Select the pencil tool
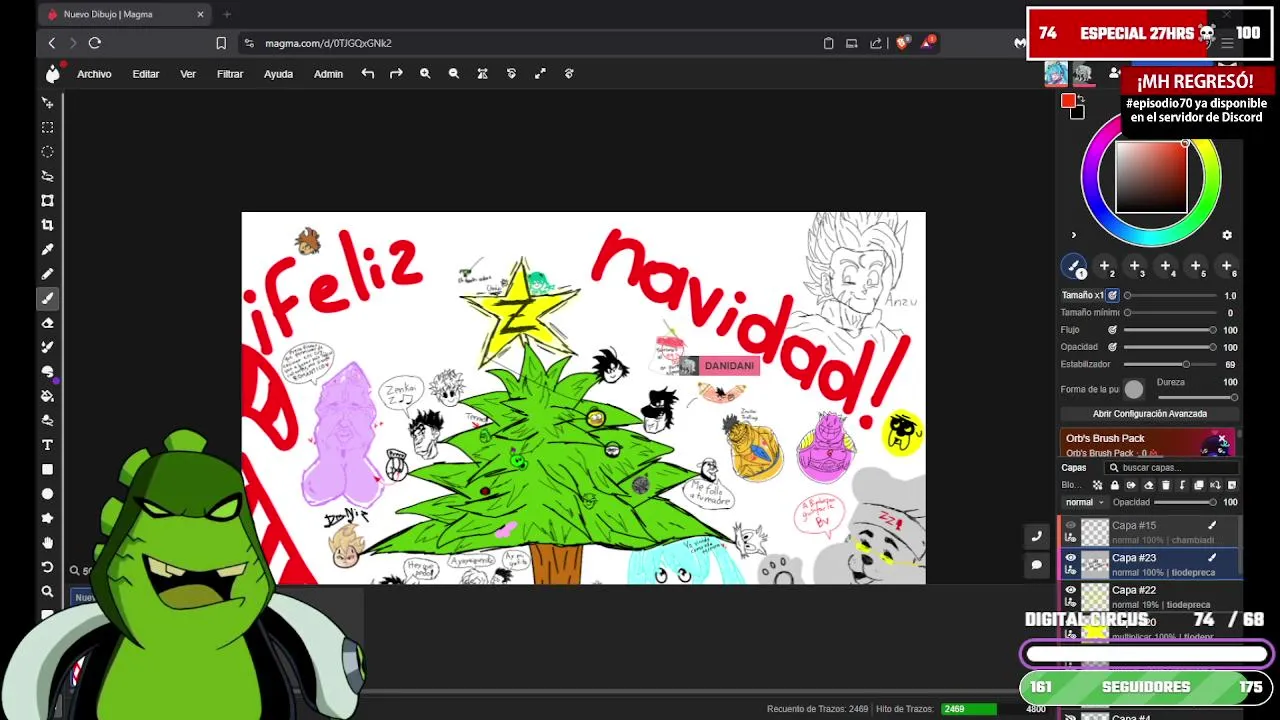This screenshot has width=1280, height=720. tap(47, 273)
